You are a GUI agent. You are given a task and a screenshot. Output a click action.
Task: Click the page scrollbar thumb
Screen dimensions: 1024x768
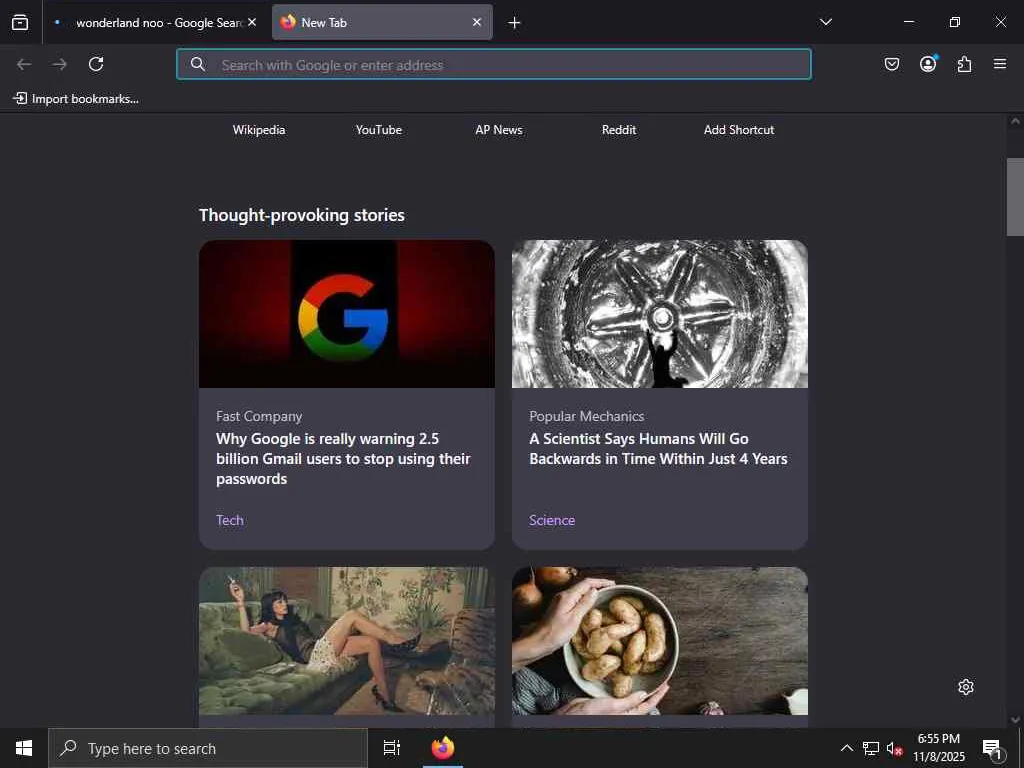1015,197
